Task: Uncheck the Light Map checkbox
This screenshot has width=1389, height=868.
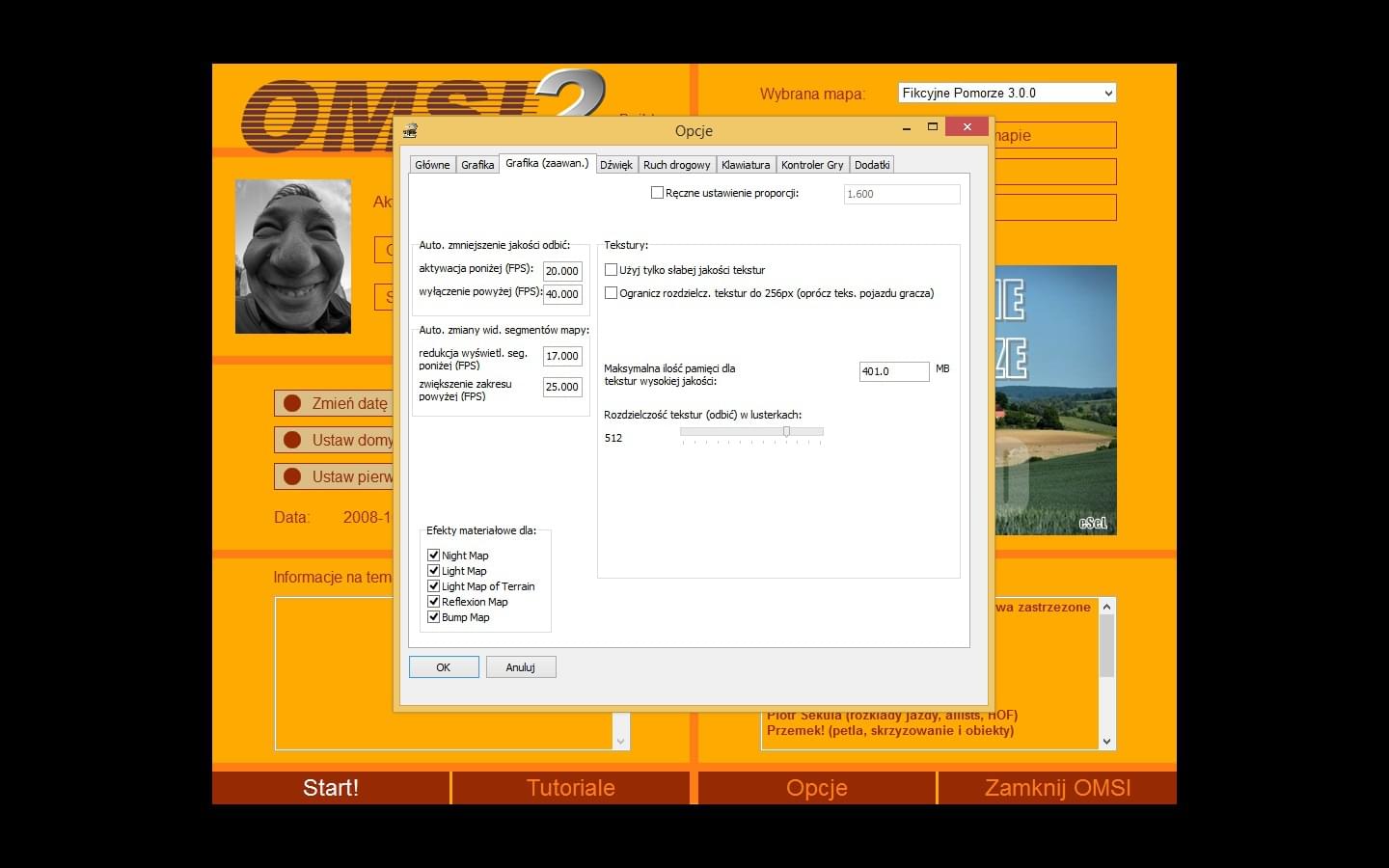Action: point(433,571)
